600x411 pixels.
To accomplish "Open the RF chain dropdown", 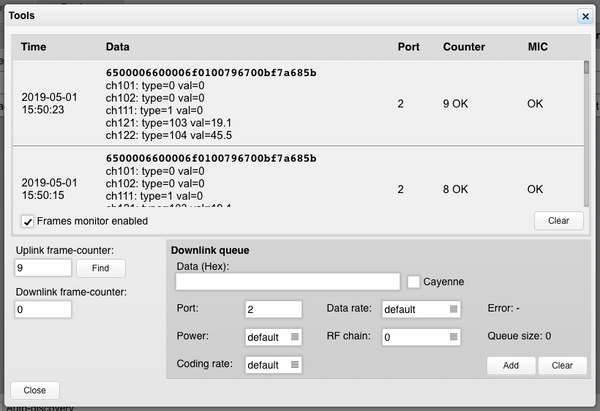I will [421, 337].
